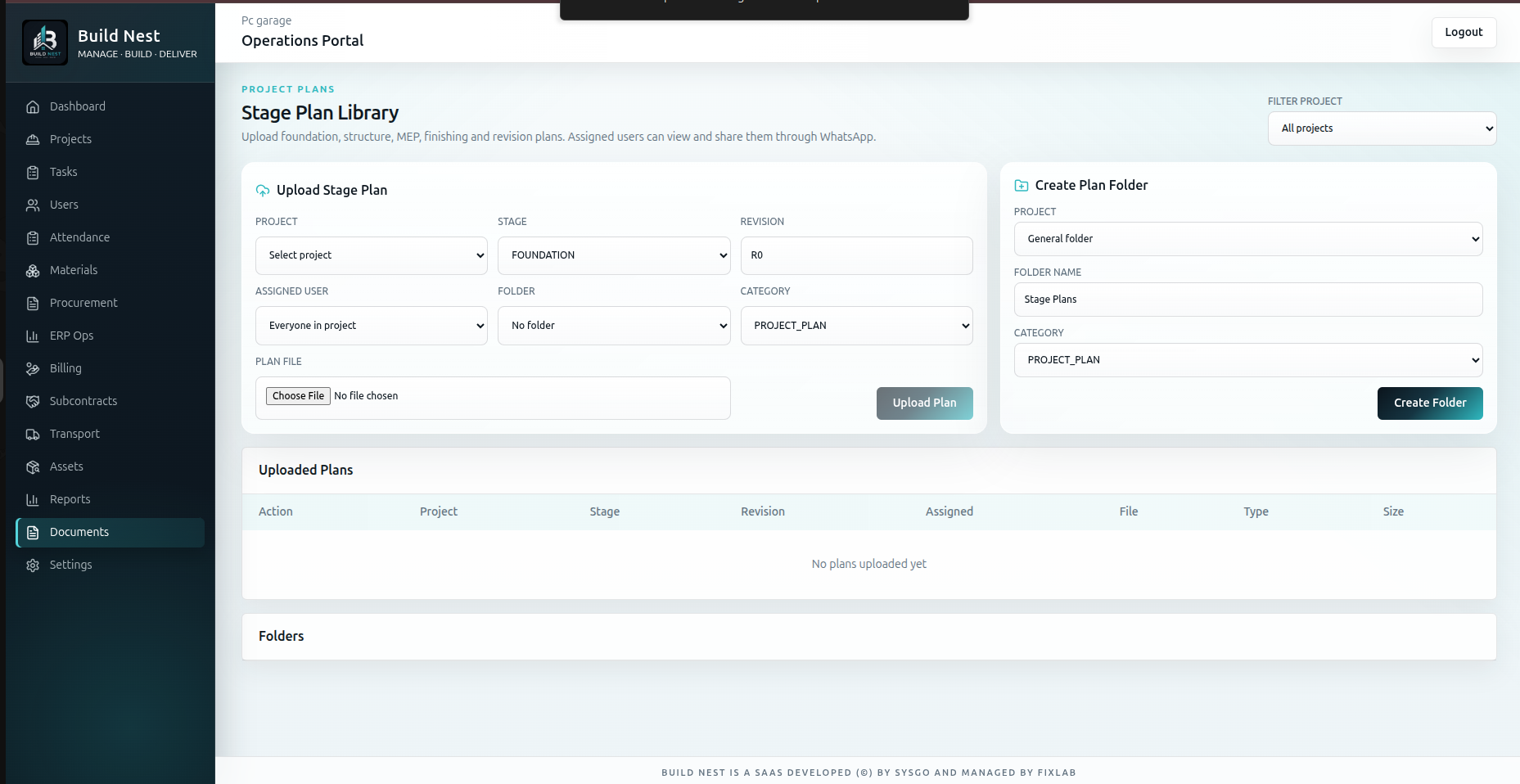Expand the Create Plan Folder category dropdown
Screen dimensions: 1520x784
(1248, 360)
